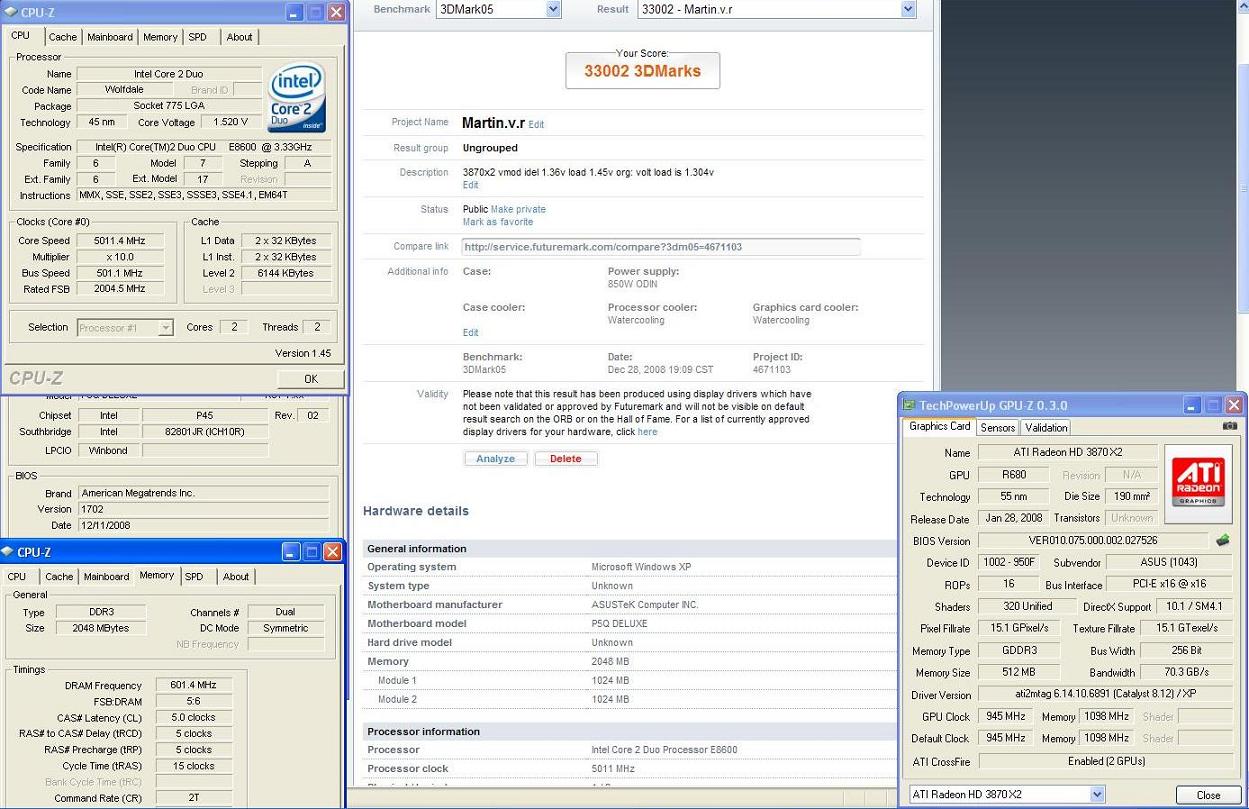Minimize the GPU-Z window
Screen dimensions: 1249x809
[x=1192, y=405]
